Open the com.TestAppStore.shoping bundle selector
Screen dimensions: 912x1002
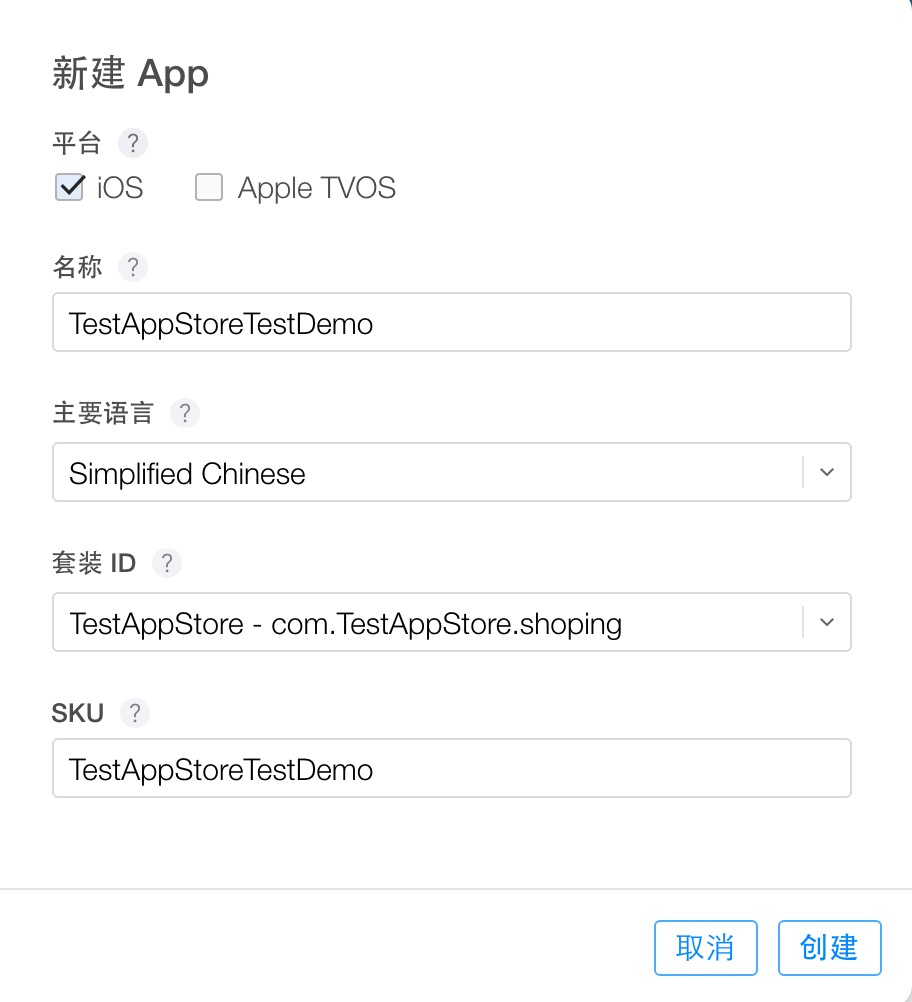pos(430,622)
